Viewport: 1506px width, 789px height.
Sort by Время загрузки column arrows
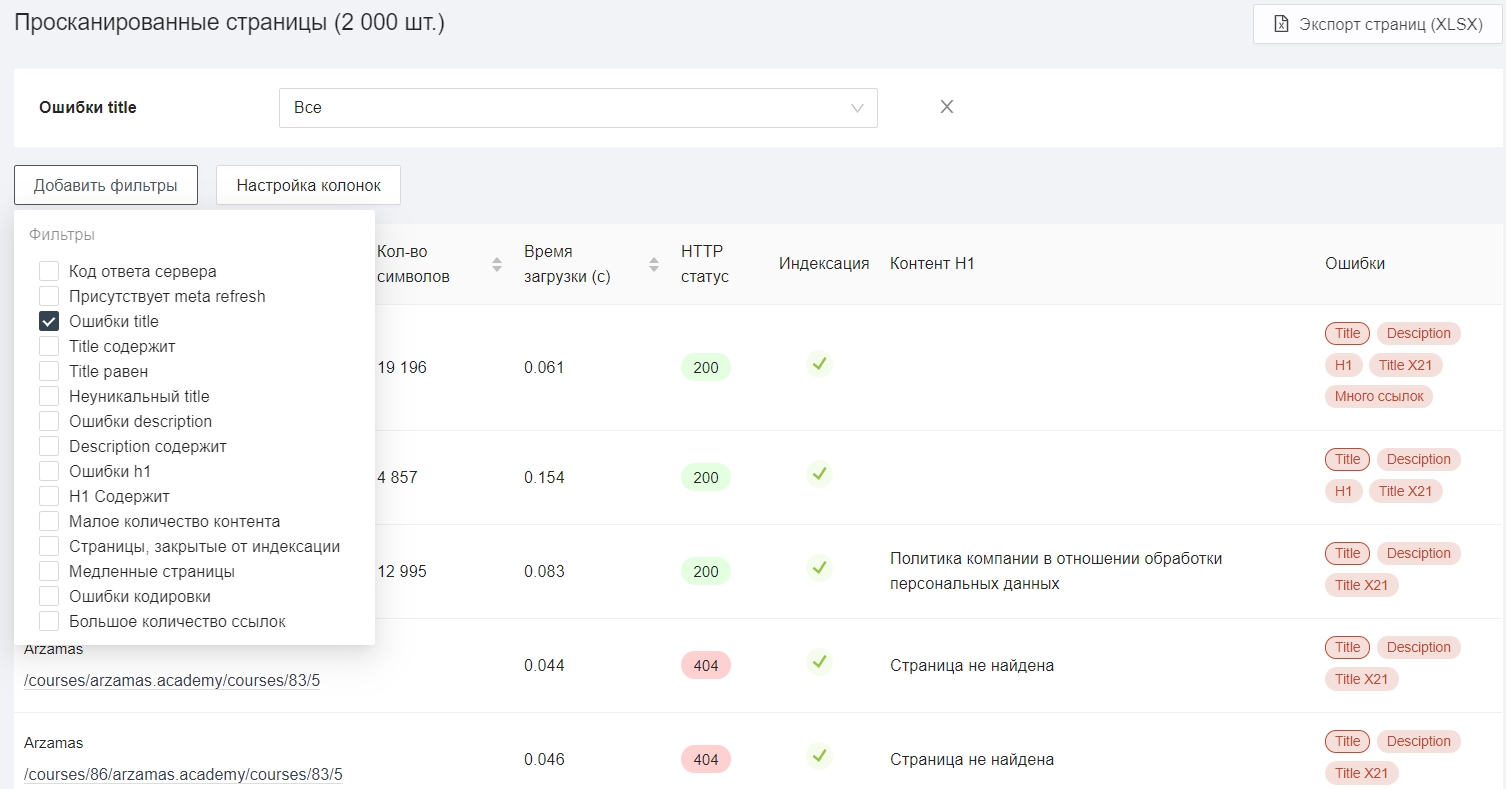tap(654, 264)
